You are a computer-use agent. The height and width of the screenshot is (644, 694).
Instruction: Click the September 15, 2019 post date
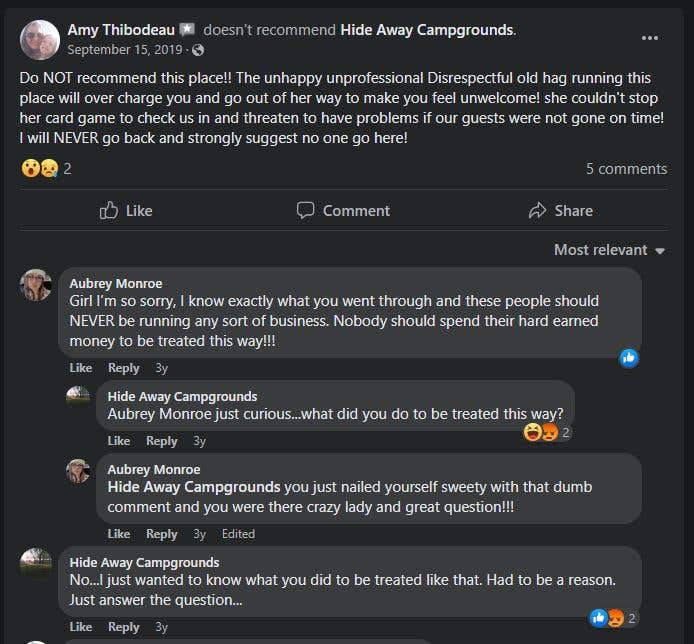tap(126, 50)
